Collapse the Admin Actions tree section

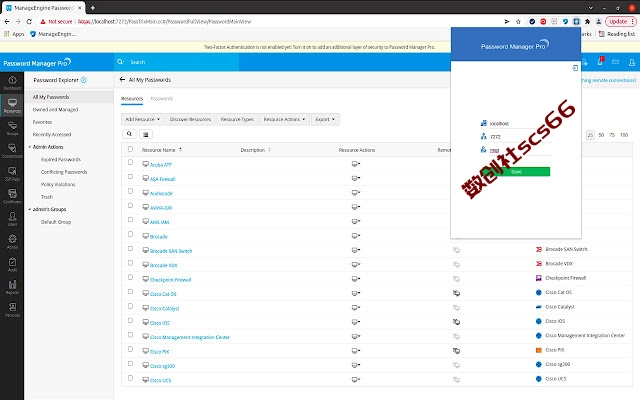coord(30,147)
